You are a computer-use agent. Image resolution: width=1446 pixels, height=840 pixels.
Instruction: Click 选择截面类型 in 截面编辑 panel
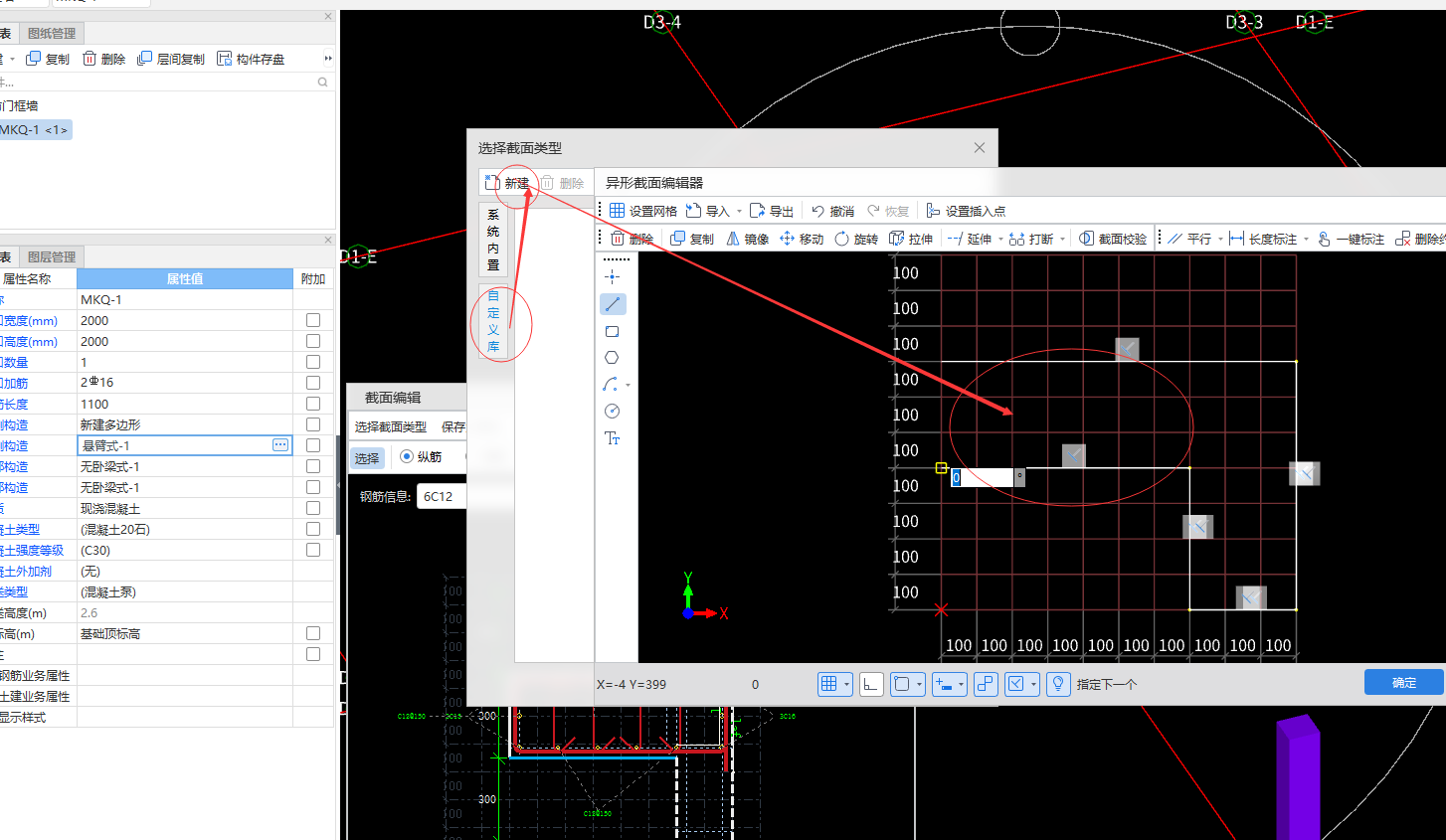(390, 426)
